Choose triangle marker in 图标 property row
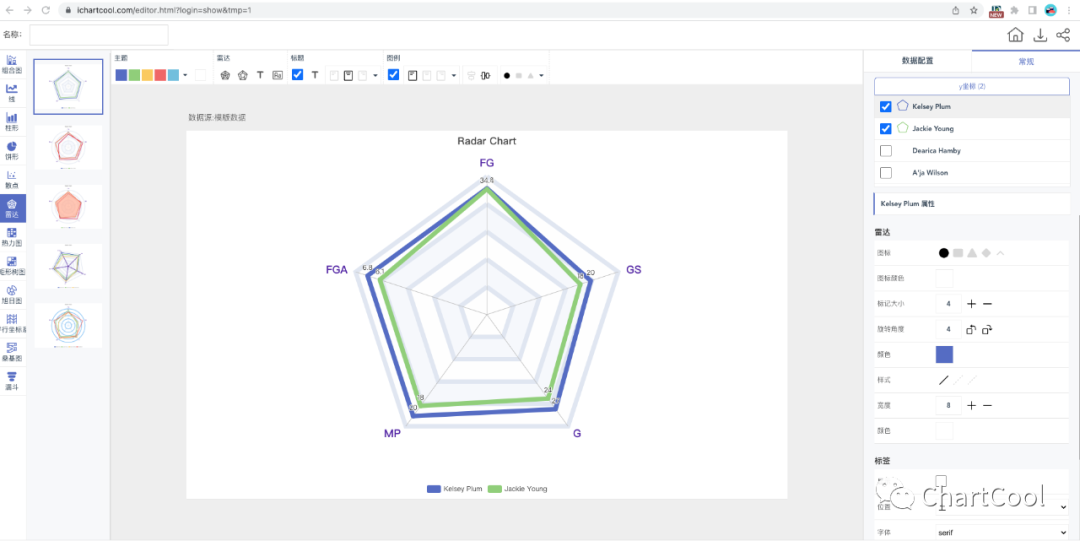The image size is (1080, 541). tap(972, 253)
